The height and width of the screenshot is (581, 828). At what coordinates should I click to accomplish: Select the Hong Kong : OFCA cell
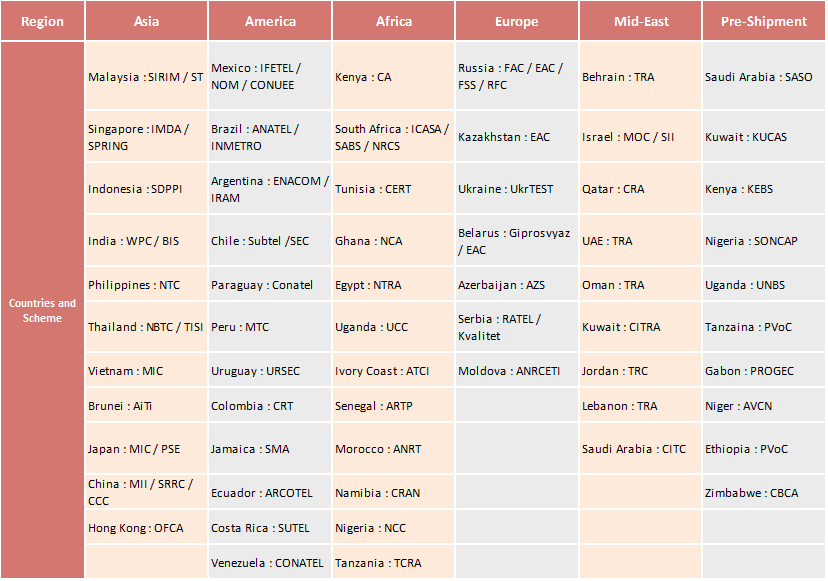(146, 528)
